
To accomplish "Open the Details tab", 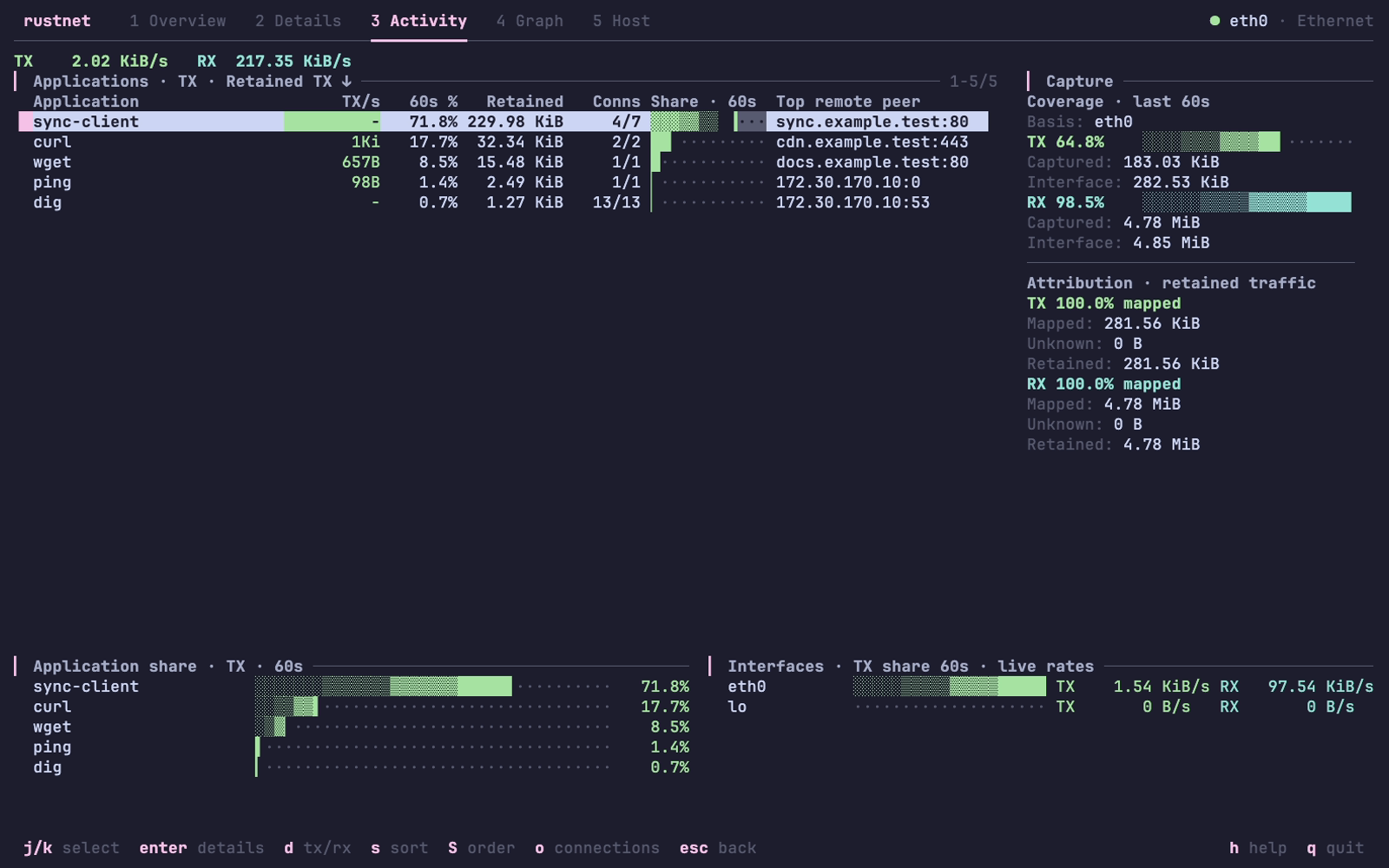I will coord(298,21).
